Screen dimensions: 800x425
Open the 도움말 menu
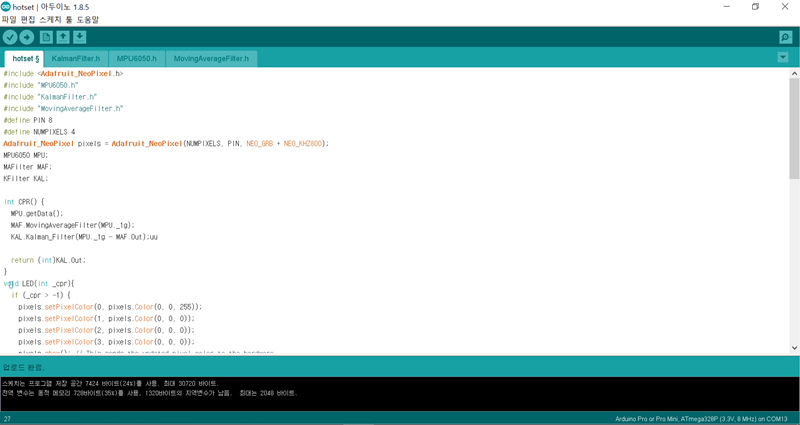tap(88, 19)
